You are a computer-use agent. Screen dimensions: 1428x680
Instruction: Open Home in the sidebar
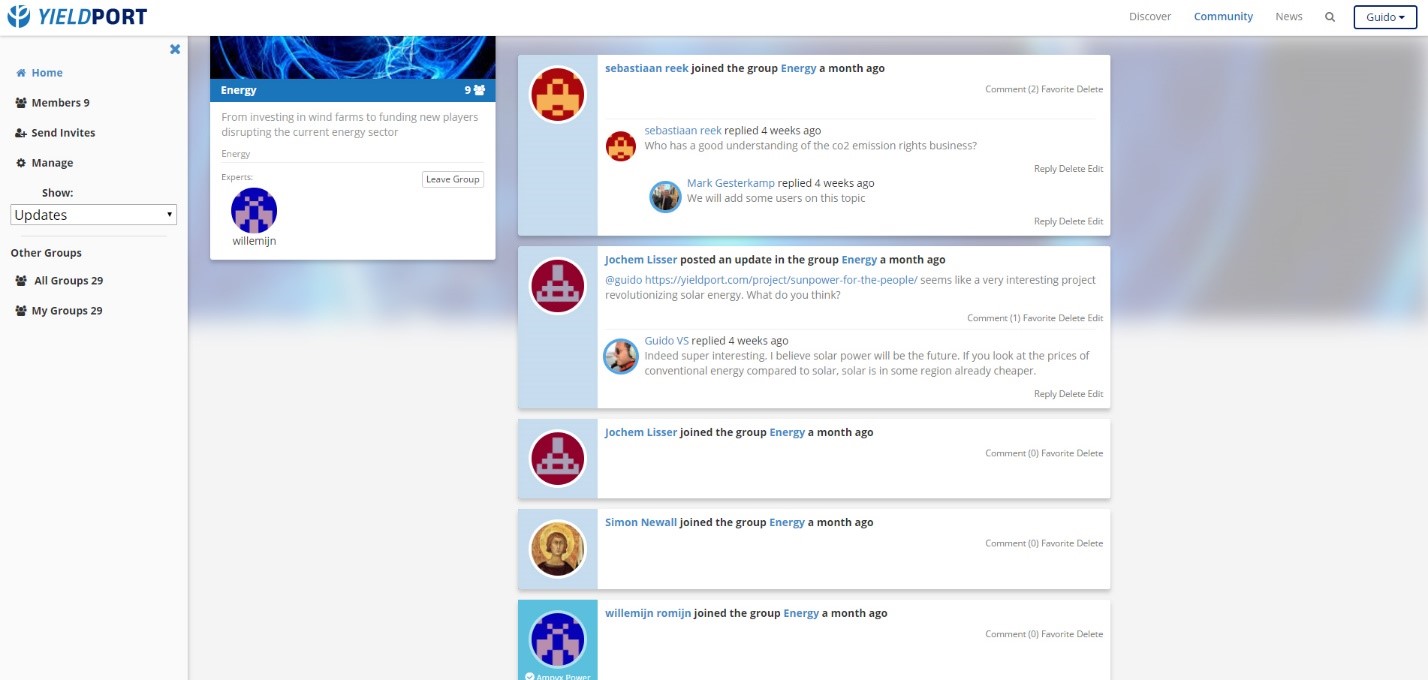[46, 73]
